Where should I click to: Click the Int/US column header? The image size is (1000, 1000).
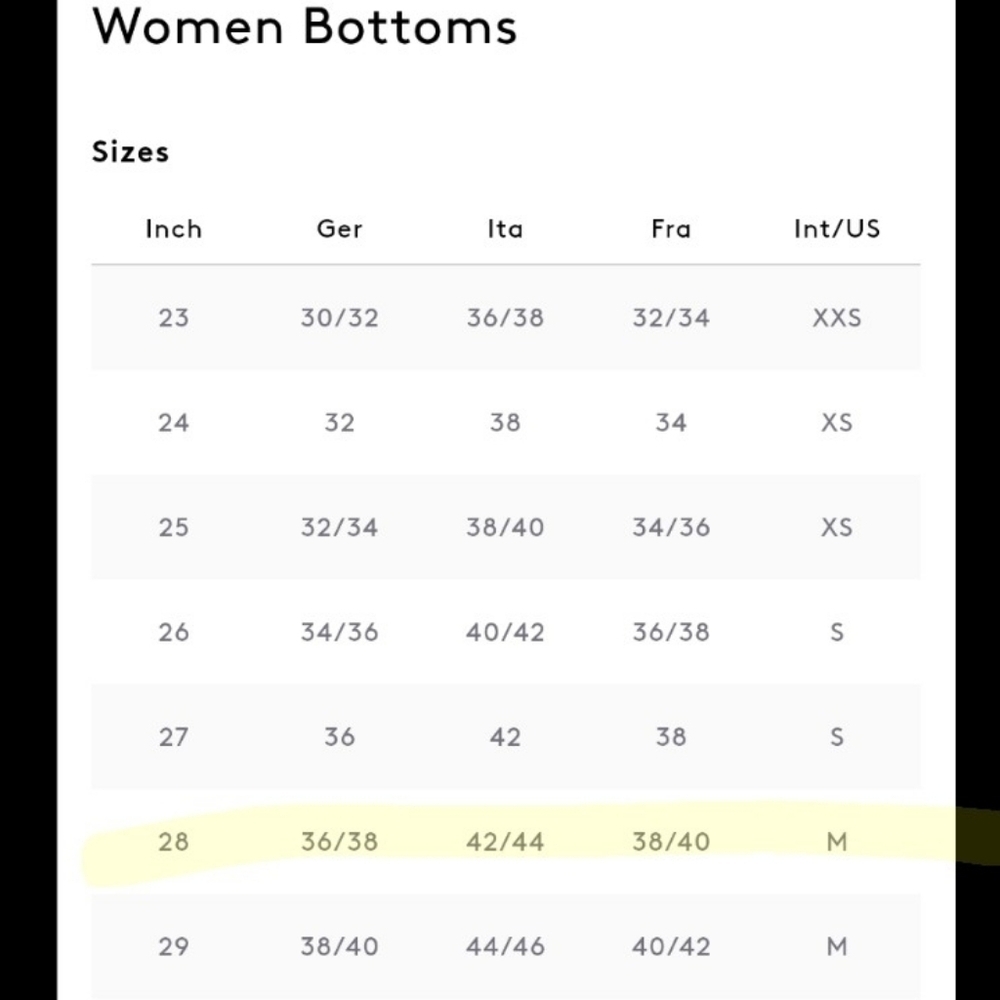point(837,229)
